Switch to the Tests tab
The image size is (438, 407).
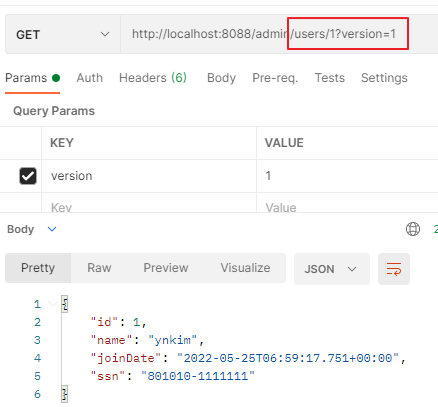330,78
